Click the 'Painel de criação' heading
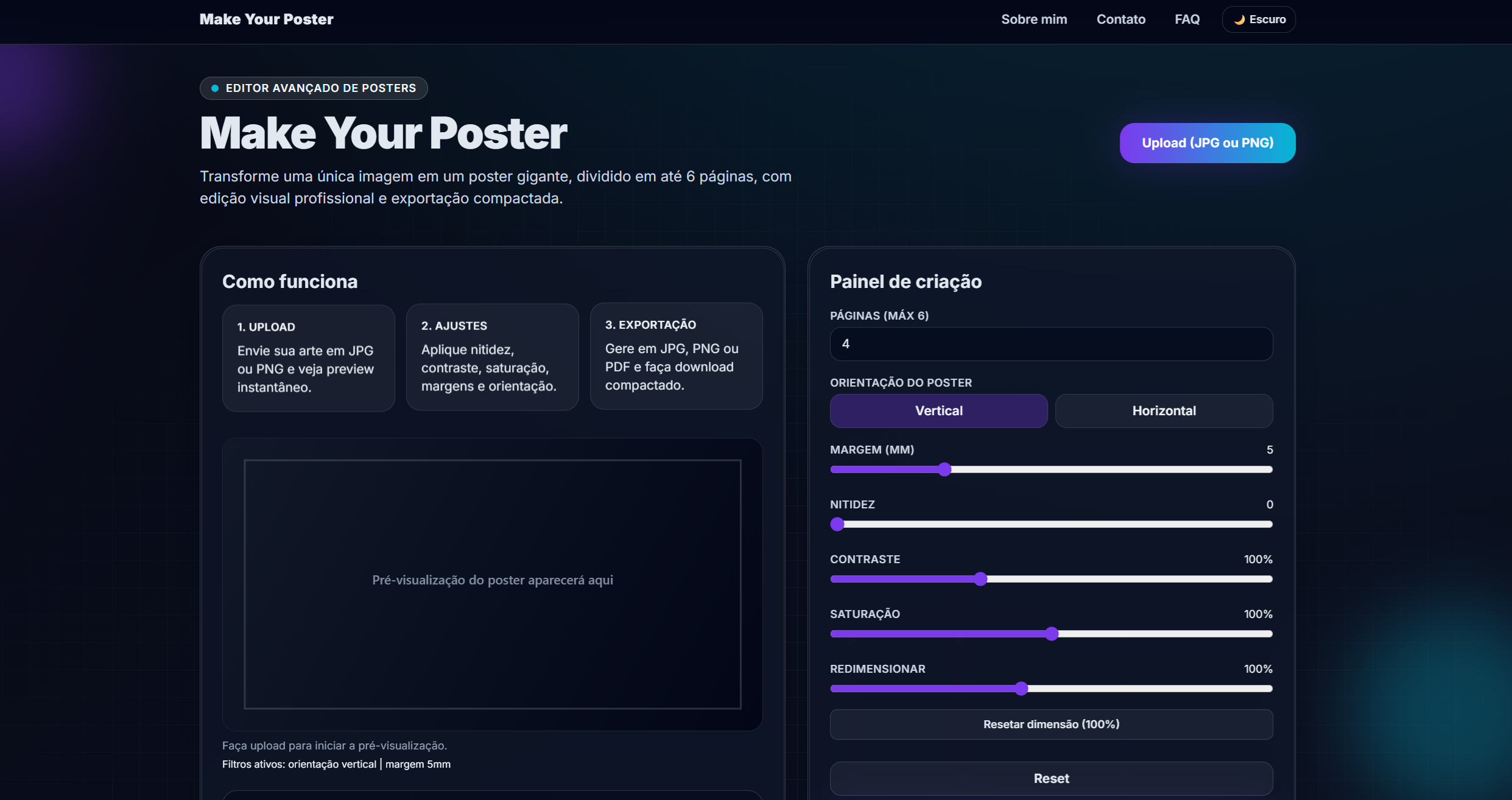1512x800 pixels. click(905, 281)
